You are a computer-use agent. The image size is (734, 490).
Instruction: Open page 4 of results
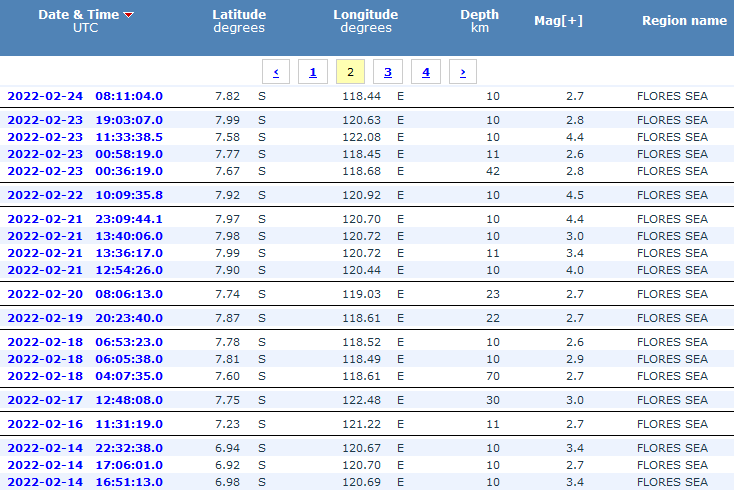pyautogui.click(x=426, y=72)
